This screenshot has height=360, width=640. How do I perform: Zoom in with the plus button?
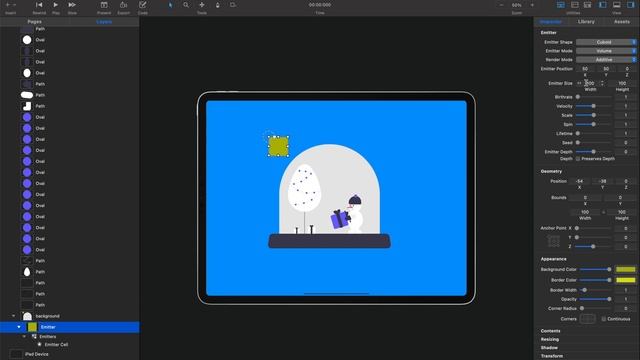point(532,5)
